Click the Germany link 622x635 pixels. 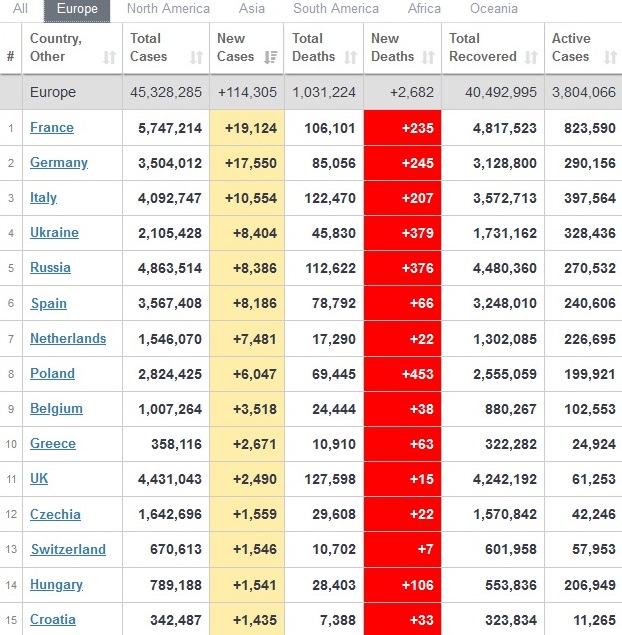point(59,163)
